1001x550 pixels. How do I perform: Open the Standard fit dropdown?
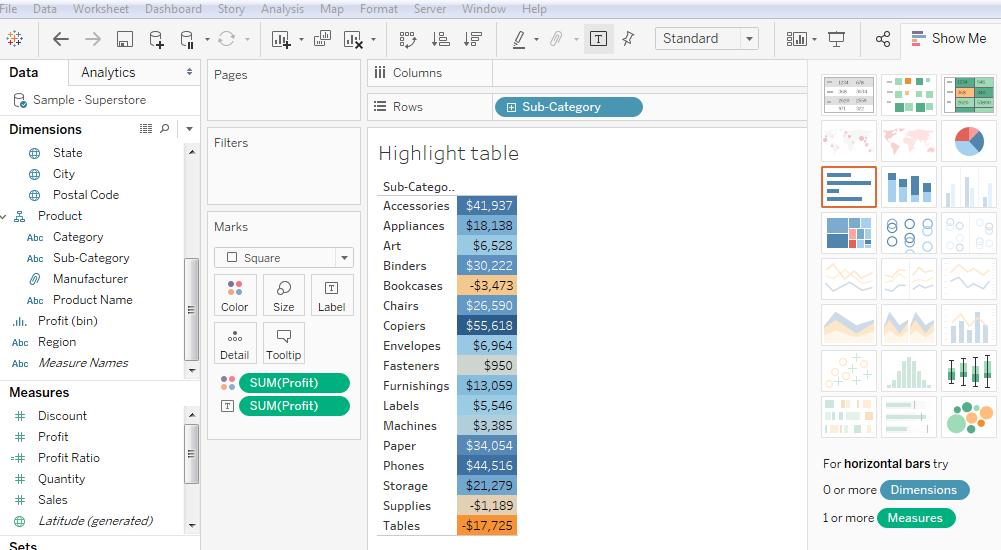[x=748, y=39]
